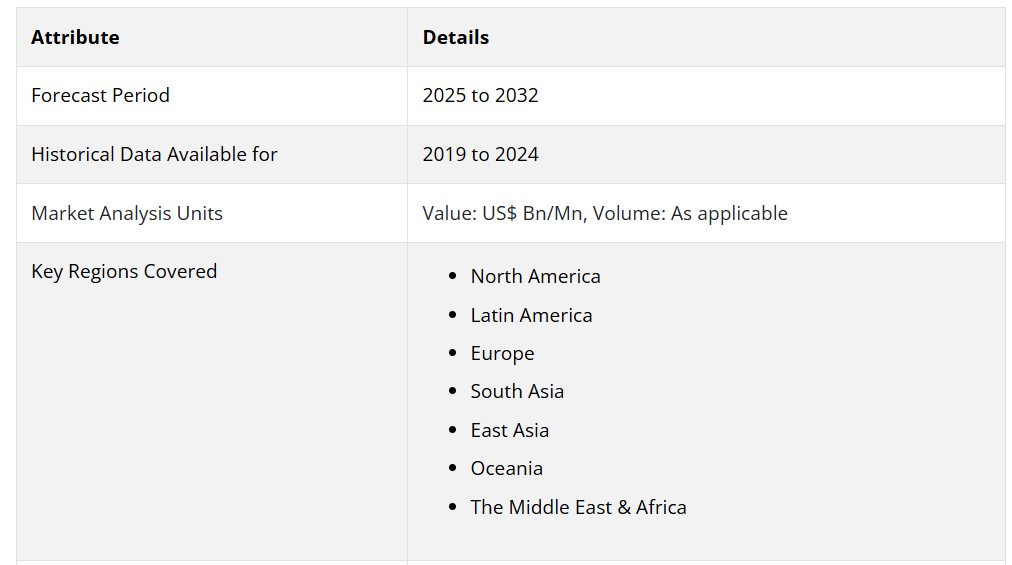Select East Asia in the regions list

(509, 430)
